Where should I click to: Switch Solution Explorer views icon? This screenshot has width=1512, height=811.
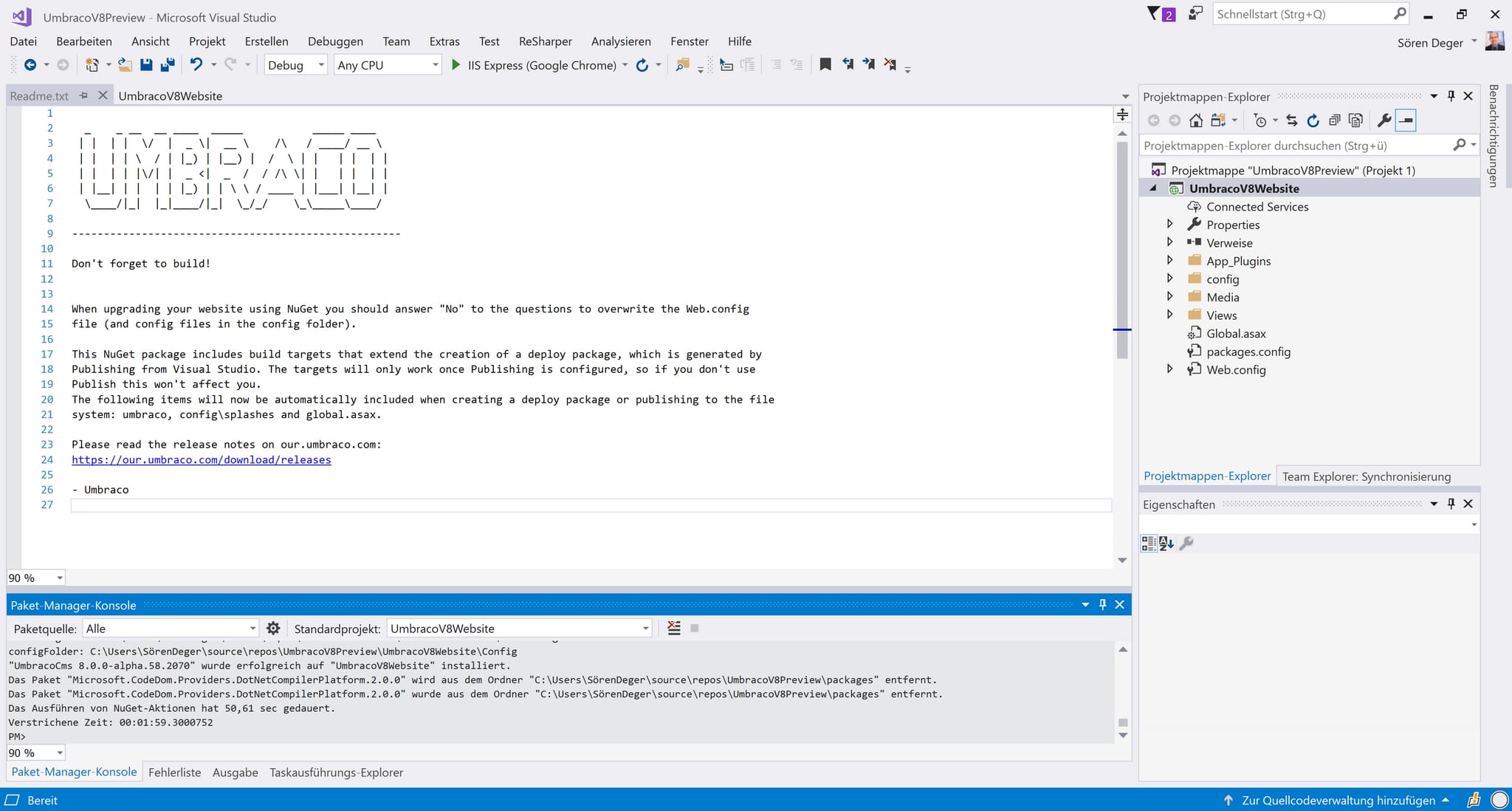pos(1217,120)
